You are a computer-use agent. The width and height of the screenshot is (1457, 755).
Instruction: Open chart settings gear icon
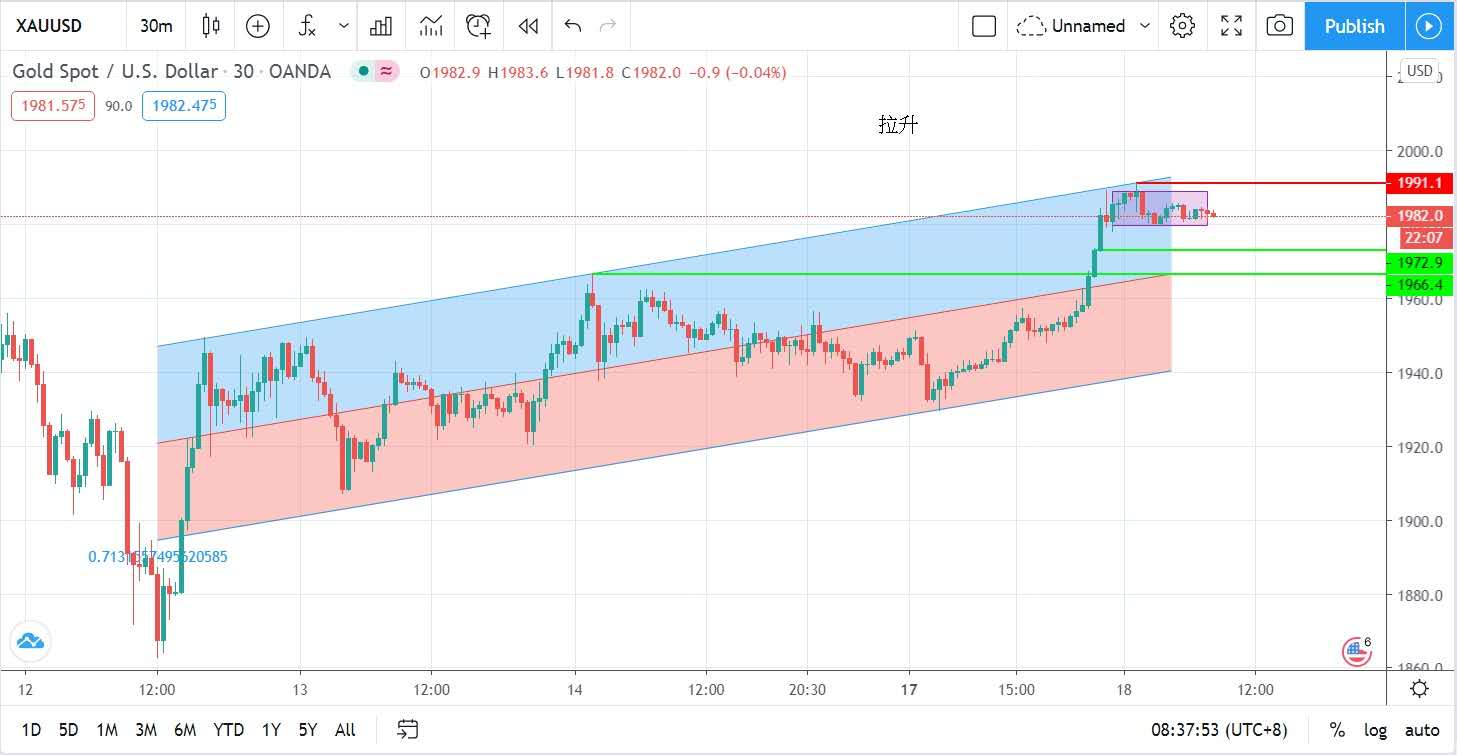click(x=1182, y=26)
